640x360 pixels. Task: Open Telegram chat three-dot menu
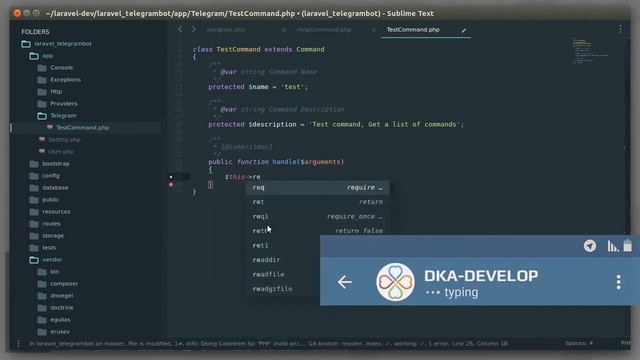(618, 282)
